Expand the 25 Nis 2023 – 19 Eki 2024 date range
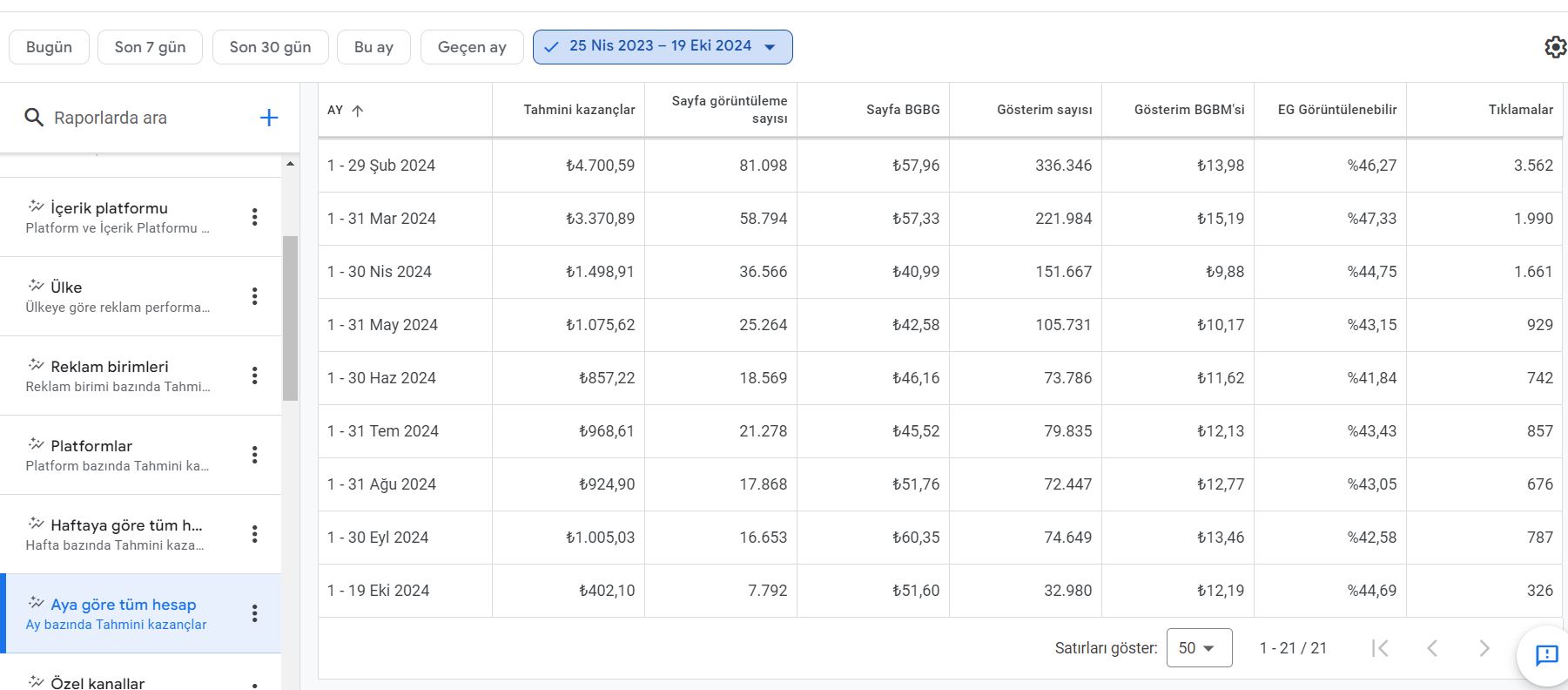The image size is (1568, 690). pyautogui.click(x=663, y=47)
